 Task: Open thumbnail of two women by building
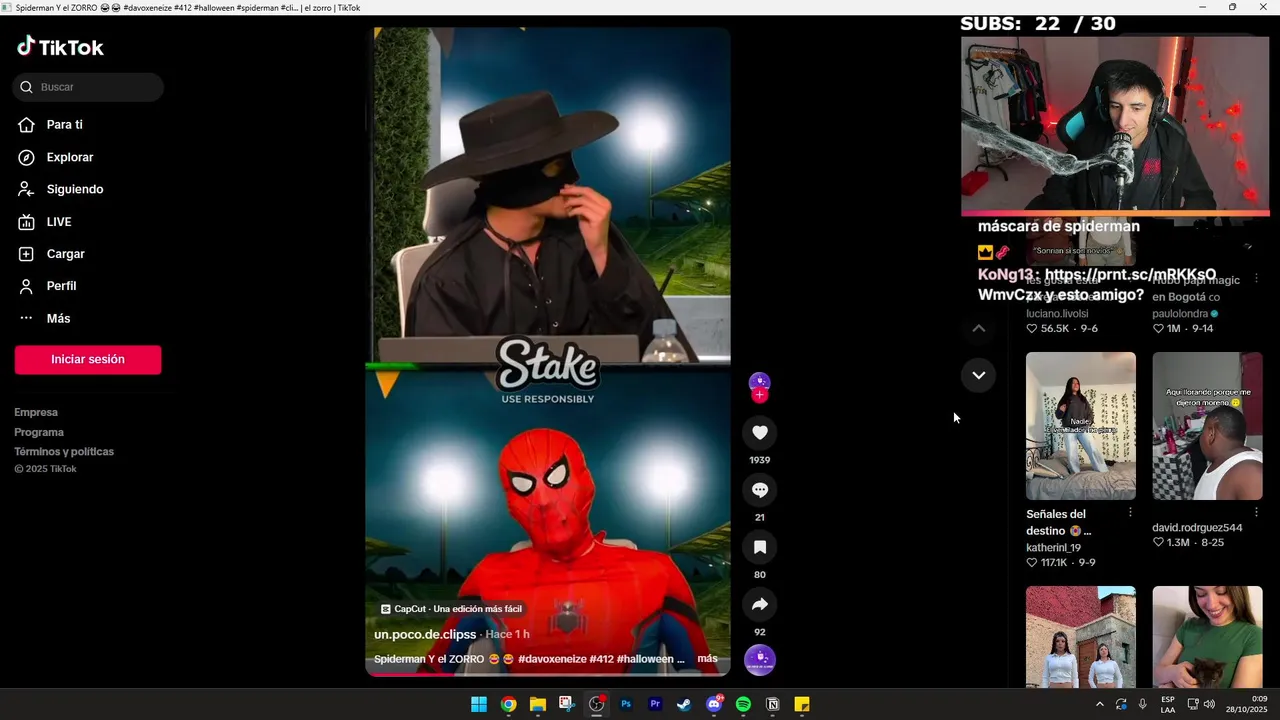(1081, 637)
